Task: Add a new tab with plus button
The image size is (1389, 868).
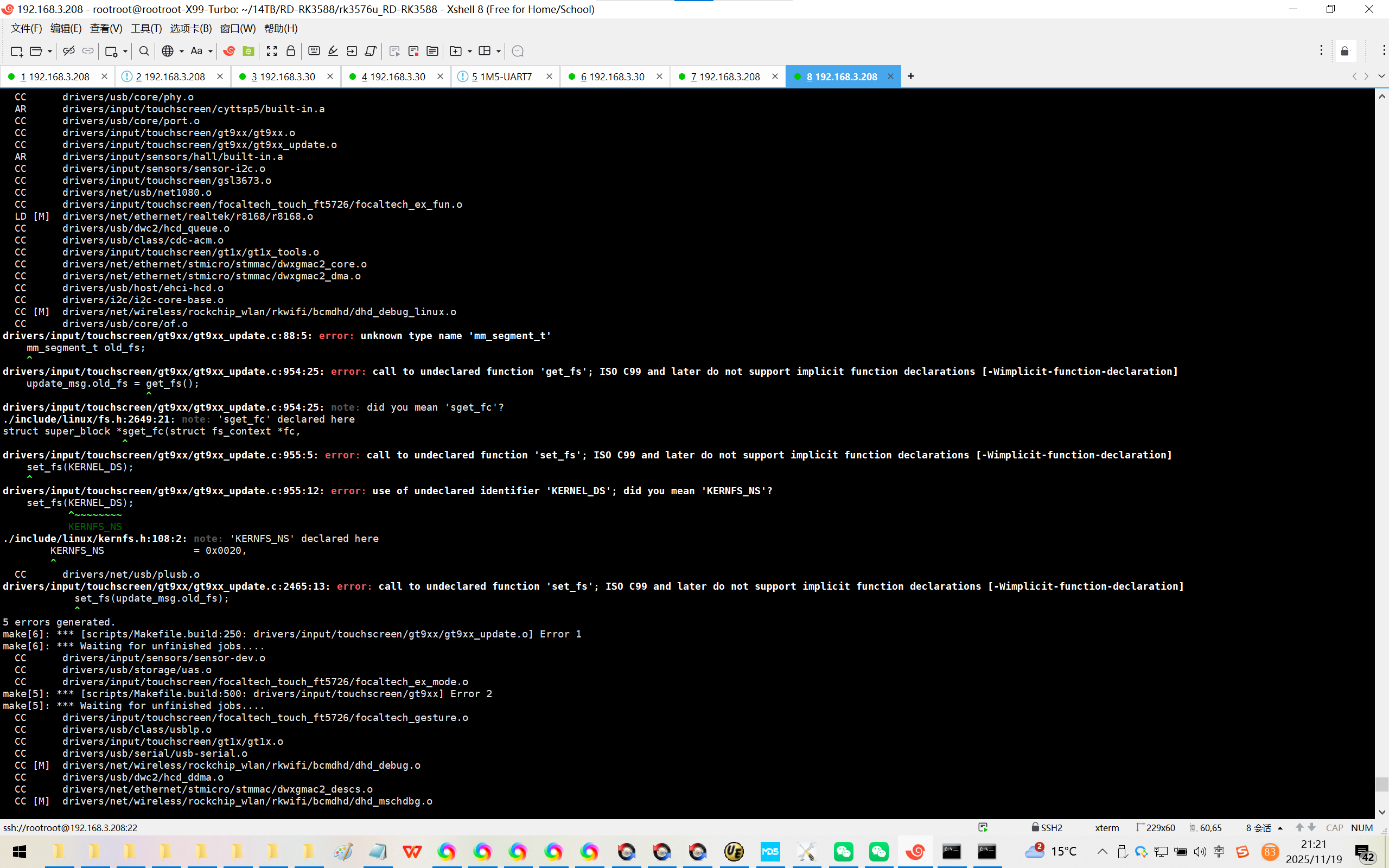Action: pos(910,76)
